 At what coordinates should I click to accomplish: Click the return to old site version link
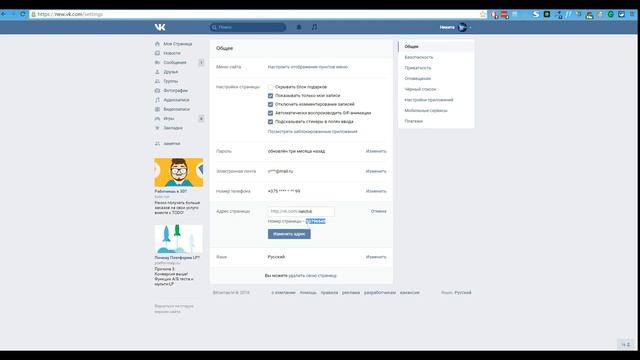pos(174,309)
